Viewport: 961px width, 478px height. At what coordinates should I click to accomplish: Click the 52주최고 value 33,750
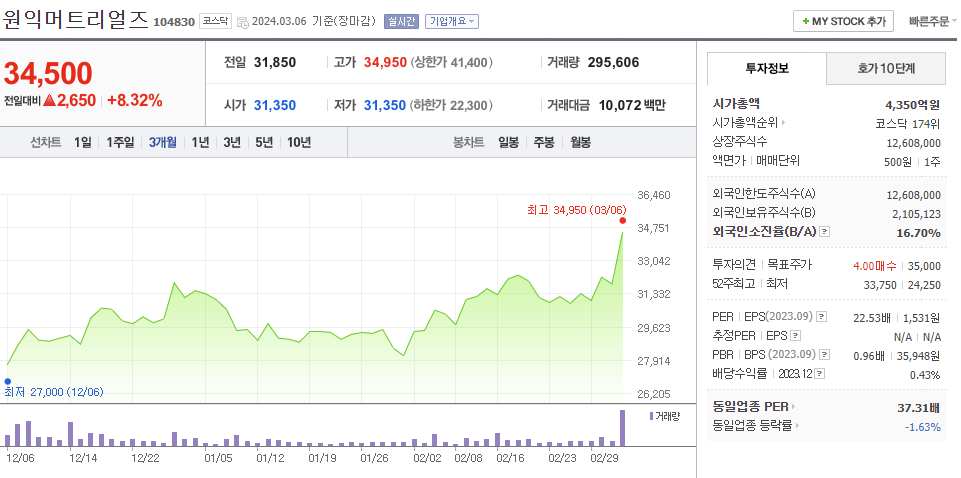click(880, 284)
